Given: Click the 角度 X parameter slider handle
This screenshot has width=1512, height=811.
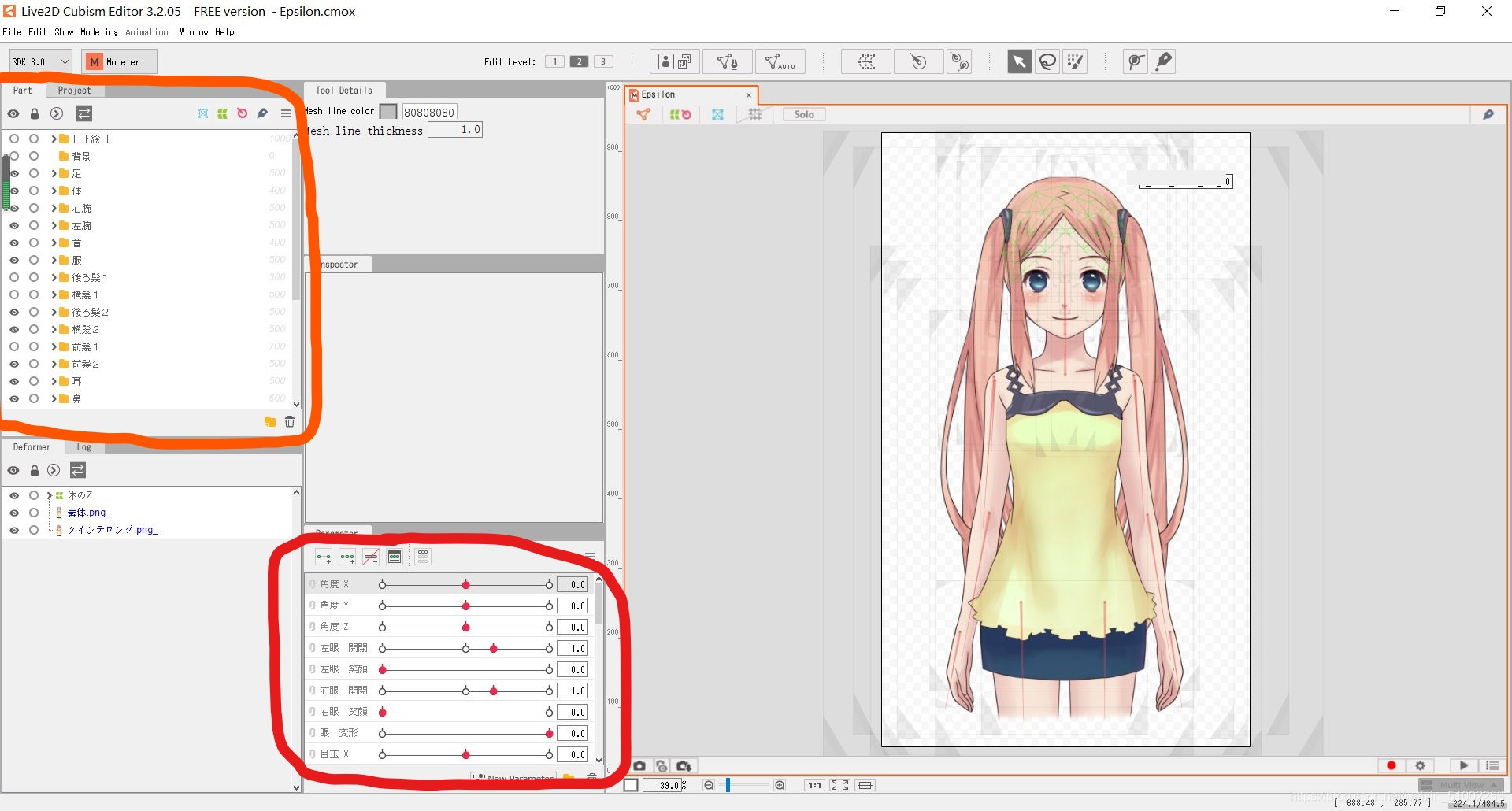Looking at the screenshot, I should point(466,584).
